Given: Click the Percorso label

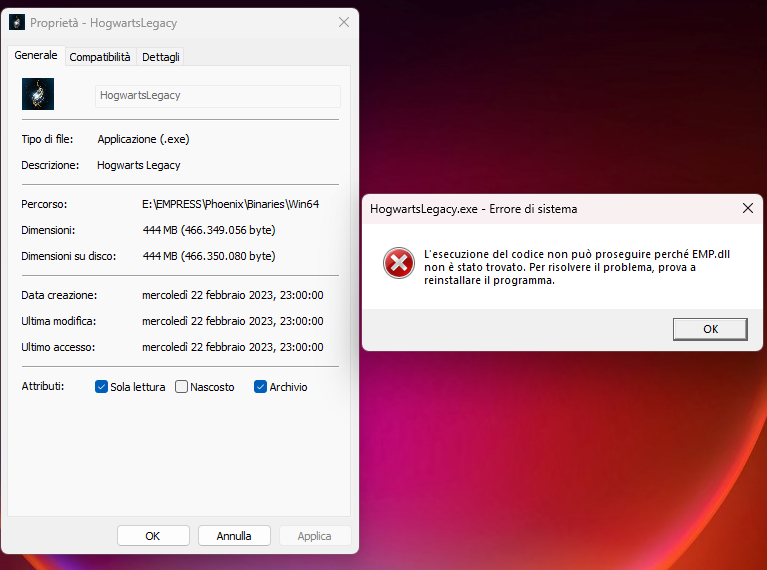Looking at the screenshot, I should (x=44, y=204).
